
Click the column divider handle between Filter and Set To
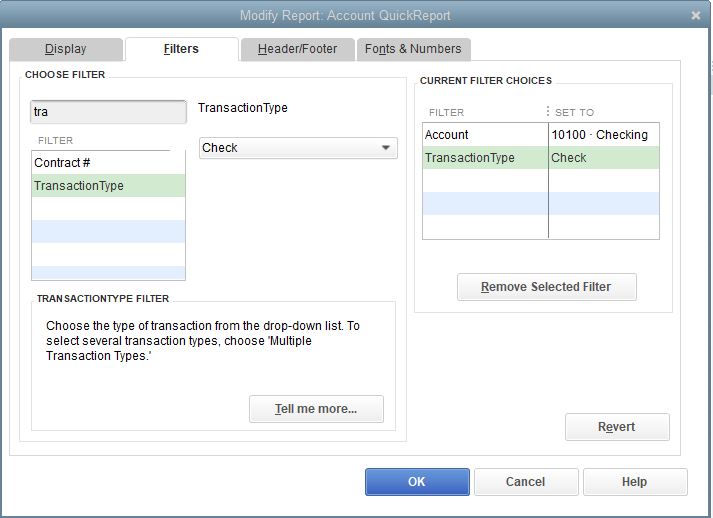coord(547,111)
